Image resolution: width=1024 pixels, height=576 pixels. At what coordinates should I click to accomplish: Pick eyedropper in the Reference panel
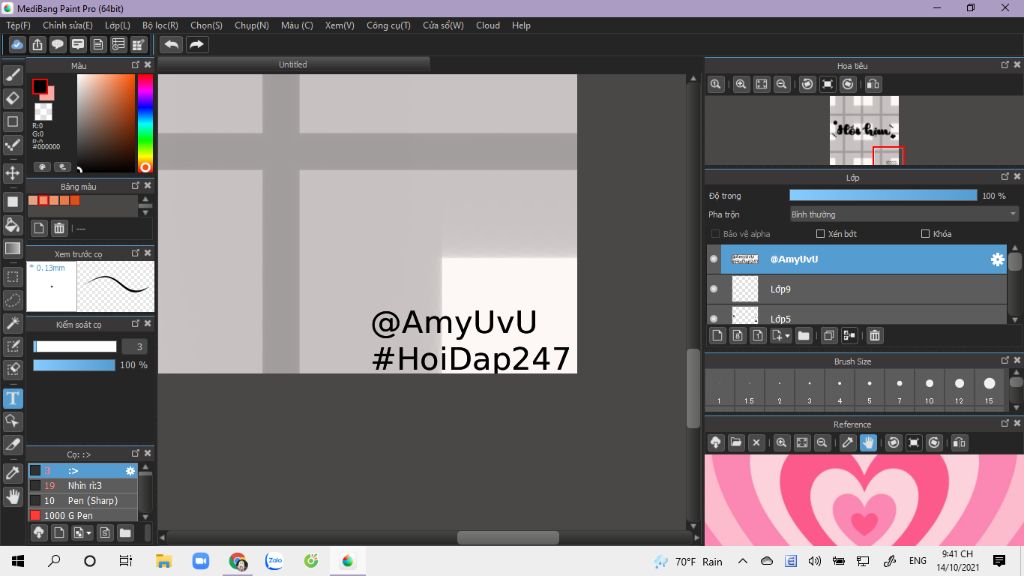pos(848,443)
